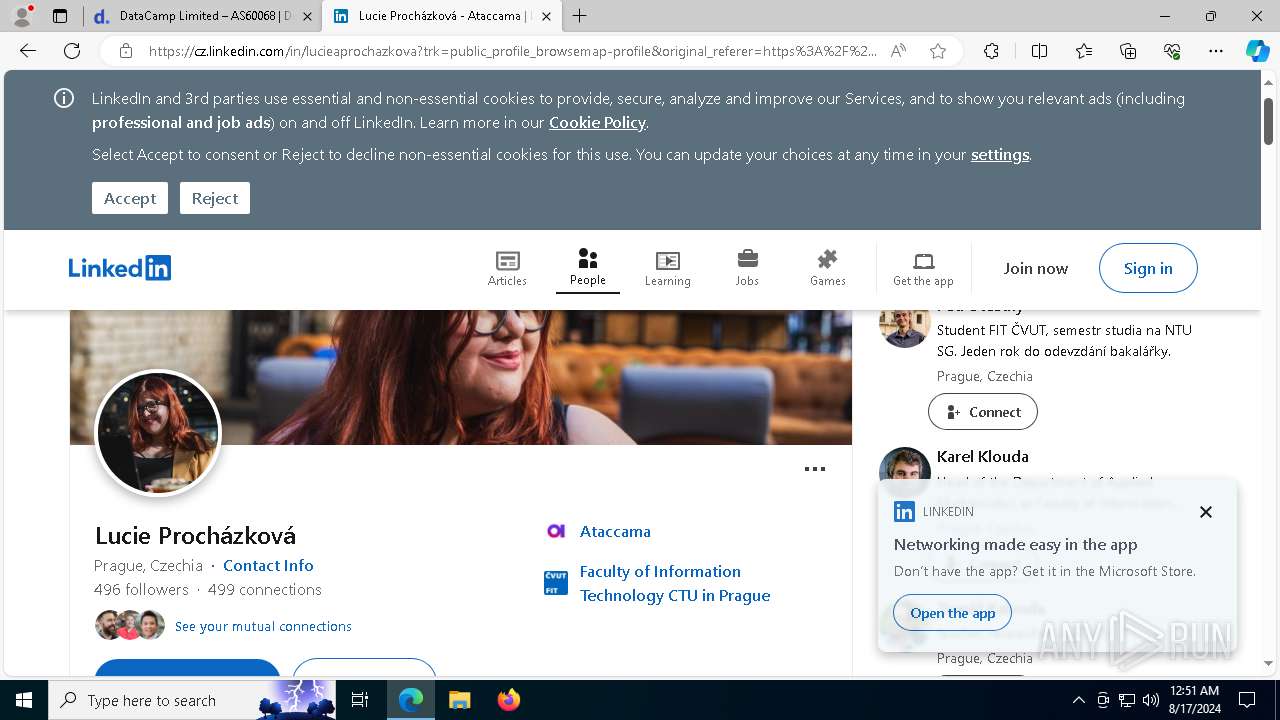Image resolution: width=1280 pixels, height=720 pixels.
Task: Close the Lucie Procházková tab
Action: coord(547,16)
